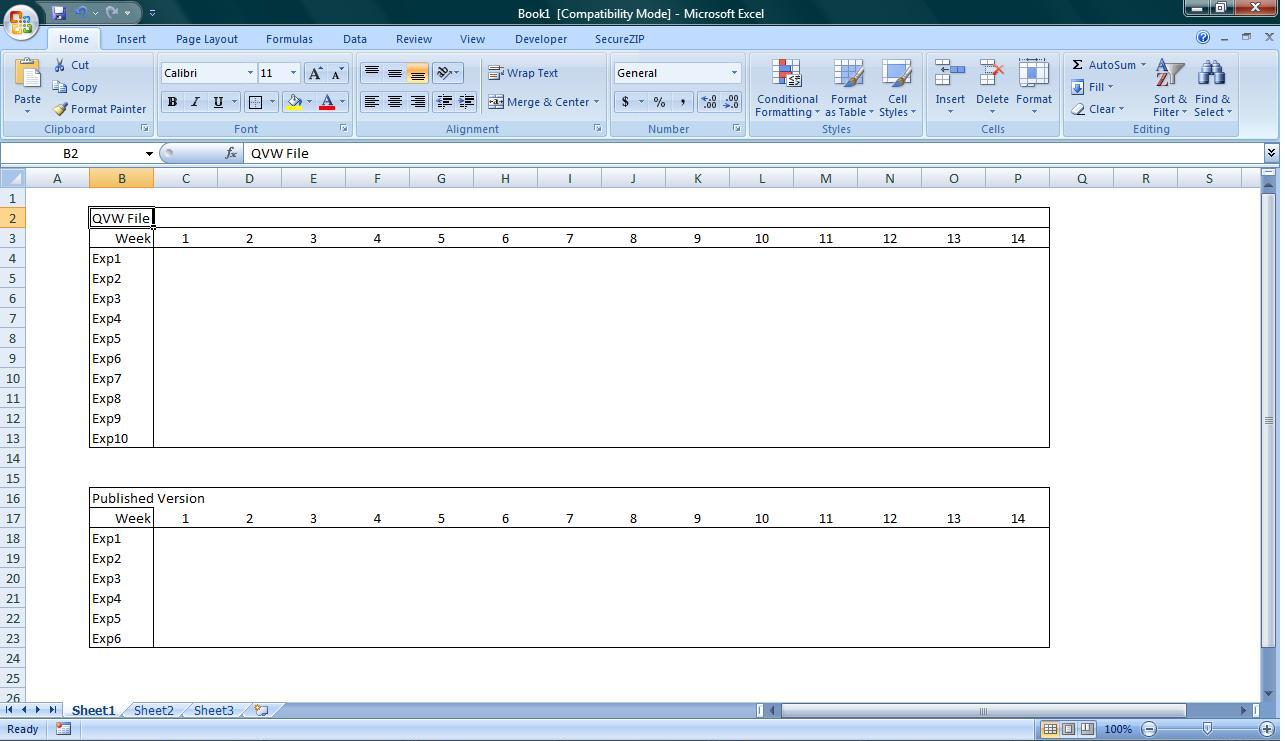Apply comma style

point(682,102)
